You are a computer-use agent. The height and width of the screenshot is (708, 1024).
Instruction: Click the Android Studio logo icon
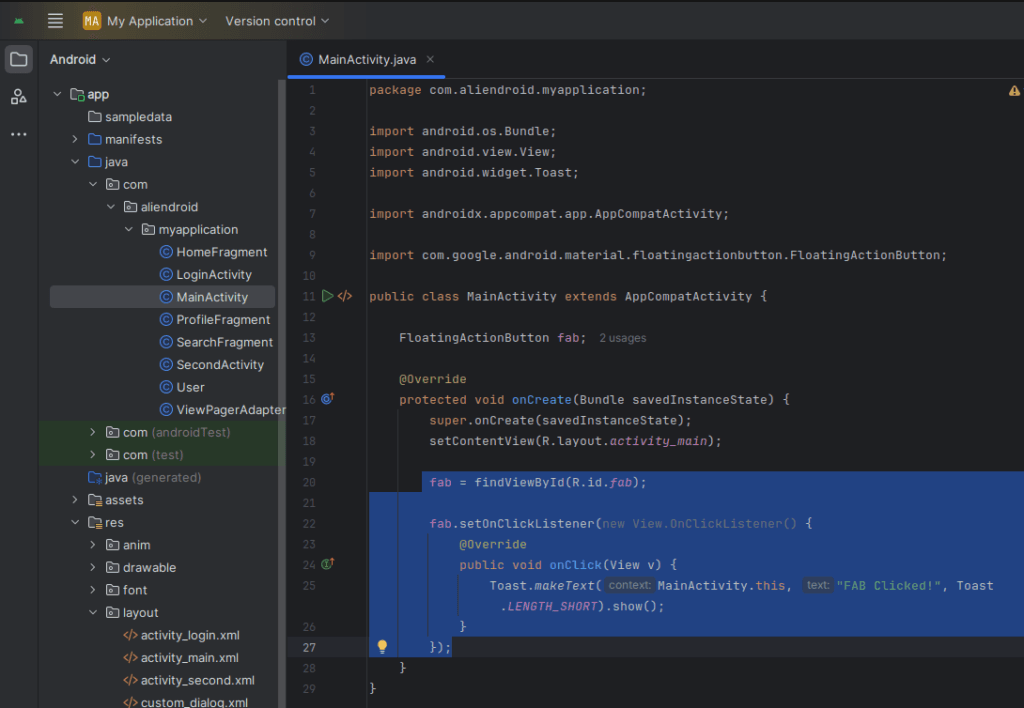coord(19,21)
